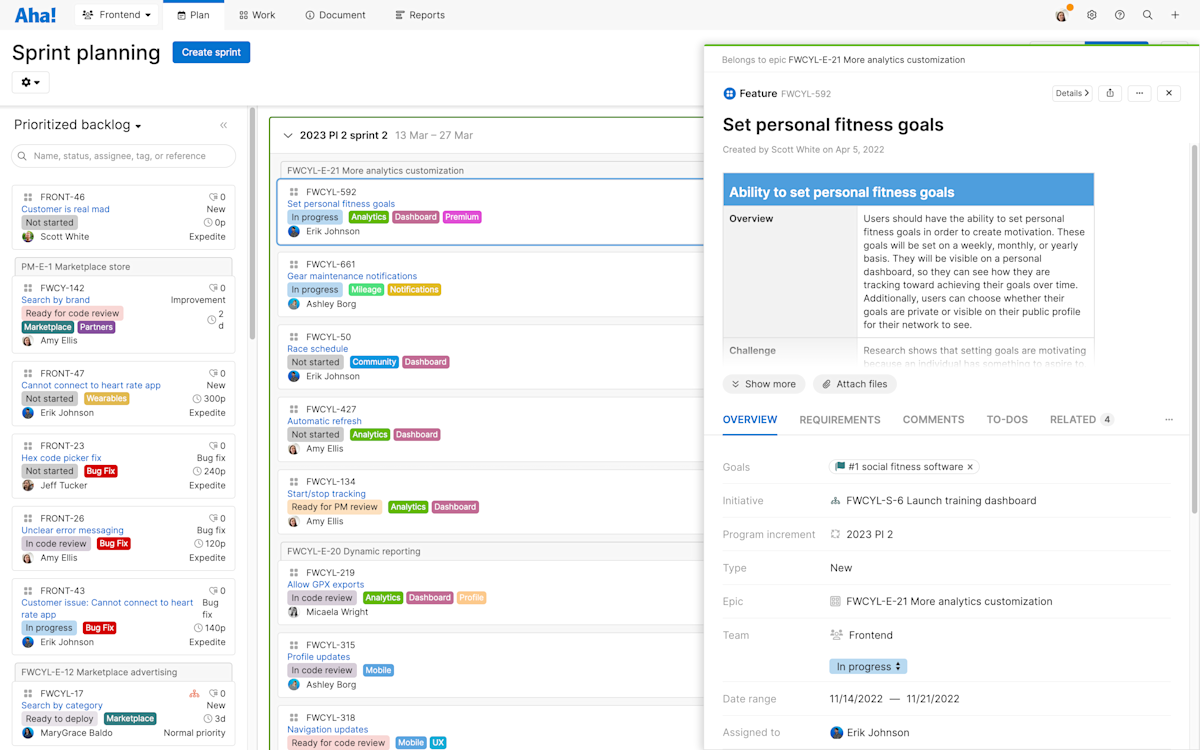Open sprint planning options via the gear icon
This screenshot has height=750, width=1200.
[29, 82]
